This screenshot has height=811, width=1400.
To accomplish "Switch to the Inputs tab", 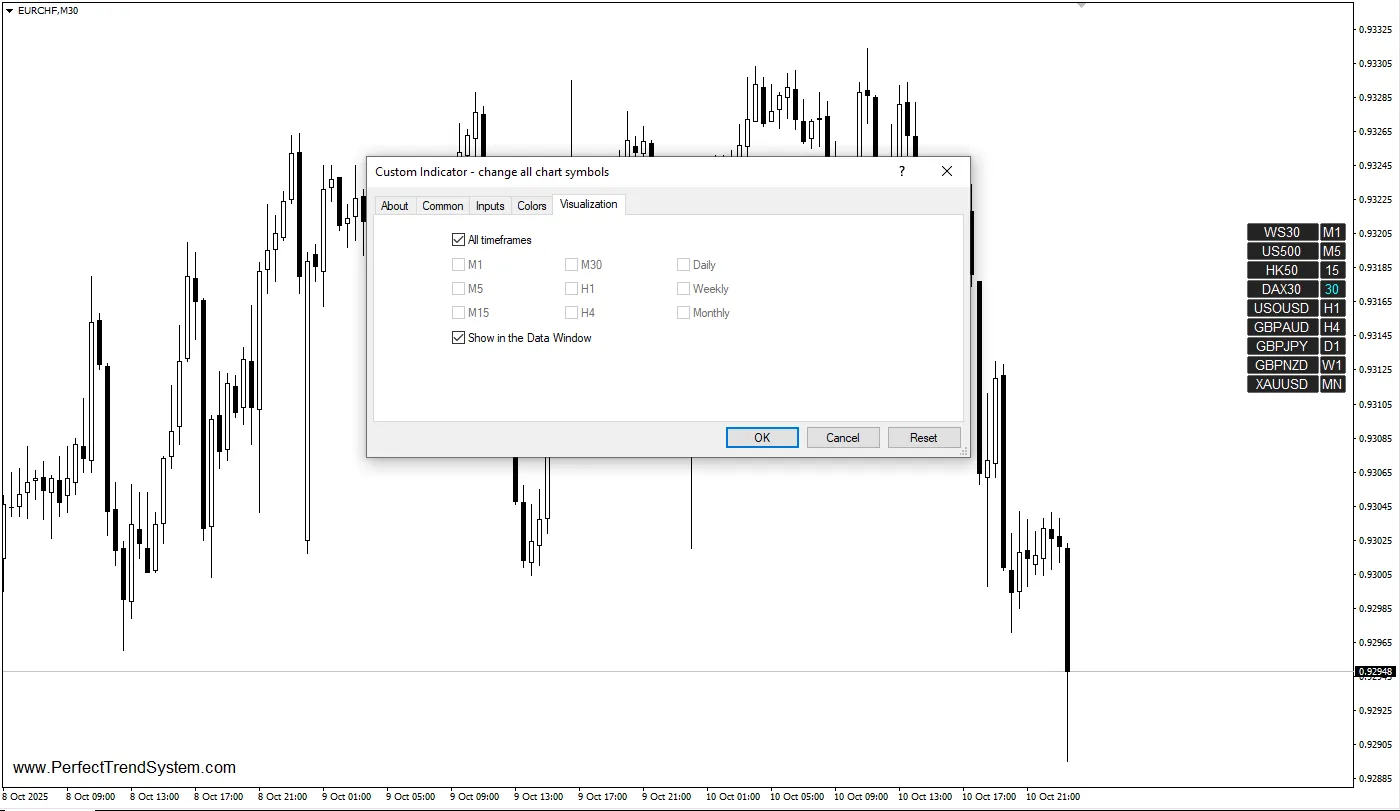I will tap(489, 205).
